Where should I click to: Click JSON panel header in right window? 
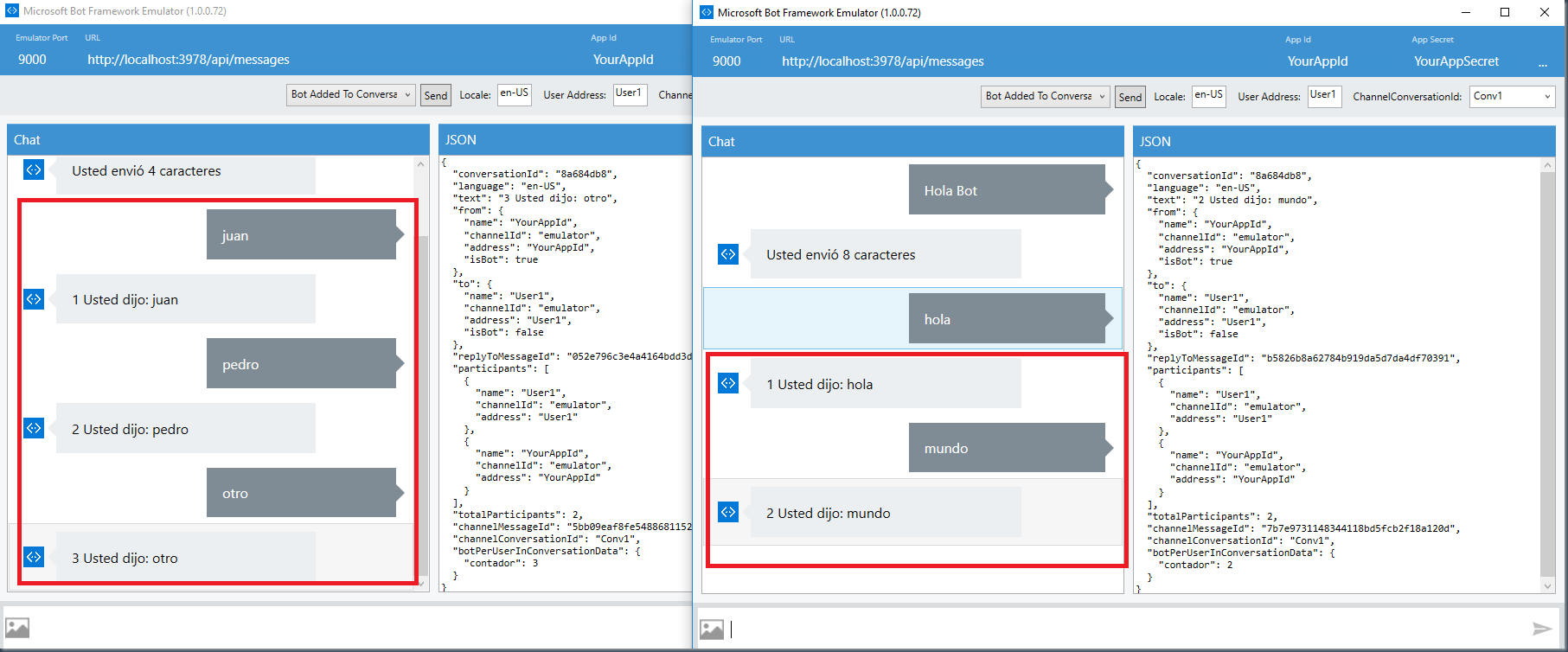click(1344, 141)
